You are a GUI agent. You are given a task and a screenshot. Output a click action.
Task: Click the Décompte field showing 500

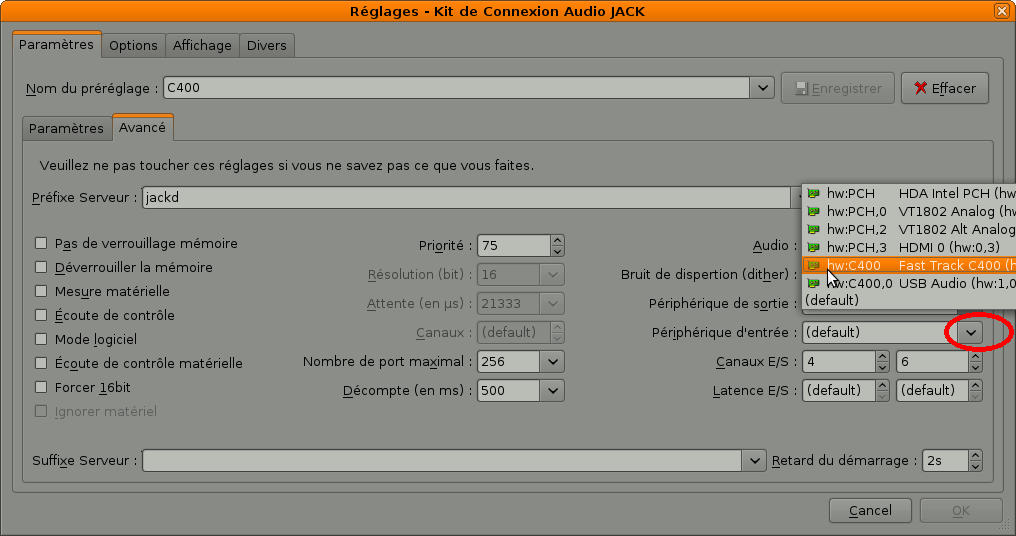(509, 391)
